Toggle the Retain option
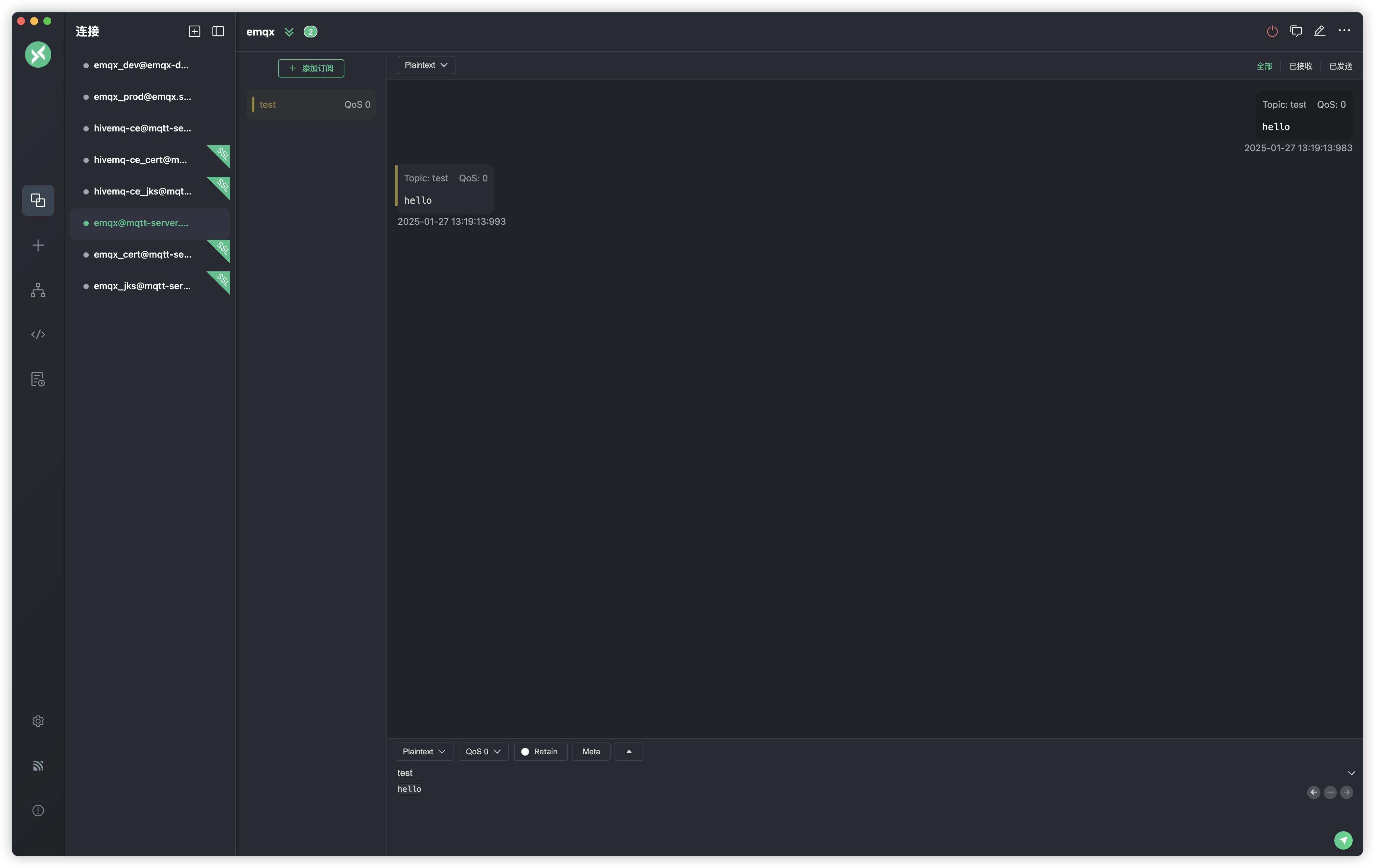Image resolution: width=1375 pixels, height=868 pixels. click(x=540, y=752)
